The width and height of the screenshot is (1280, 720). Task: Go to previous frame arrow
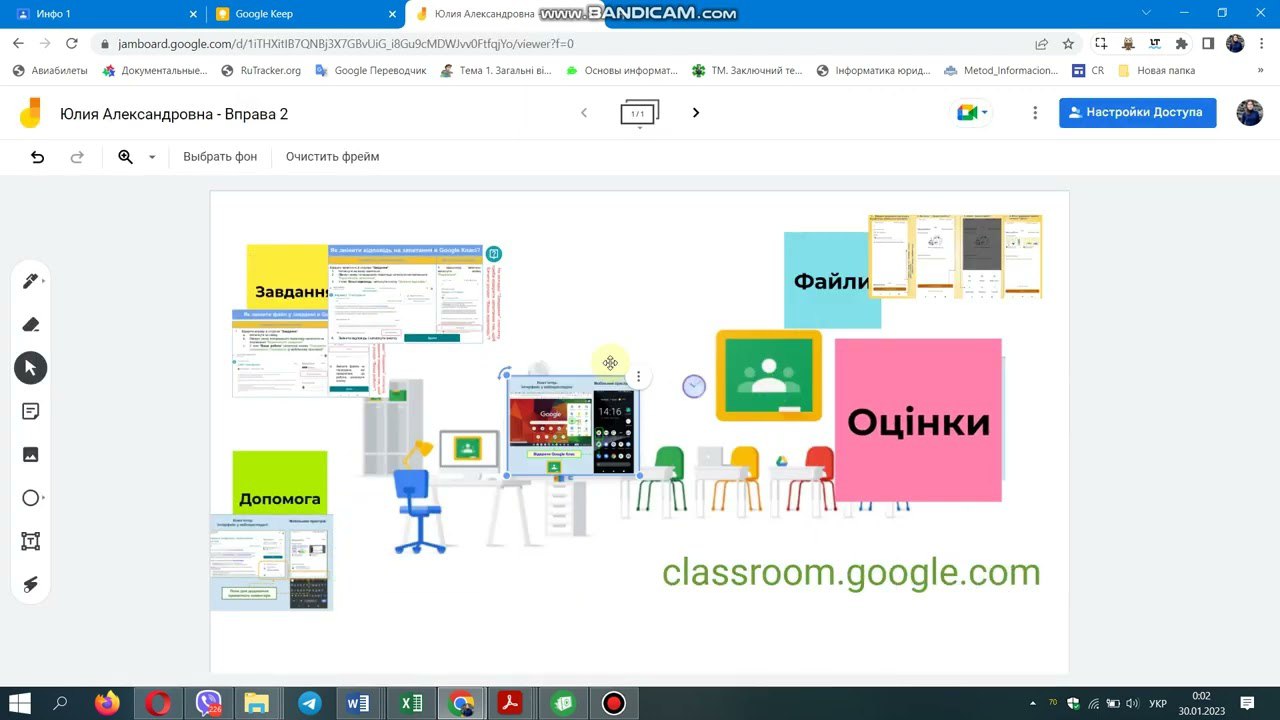click(584, 113)
